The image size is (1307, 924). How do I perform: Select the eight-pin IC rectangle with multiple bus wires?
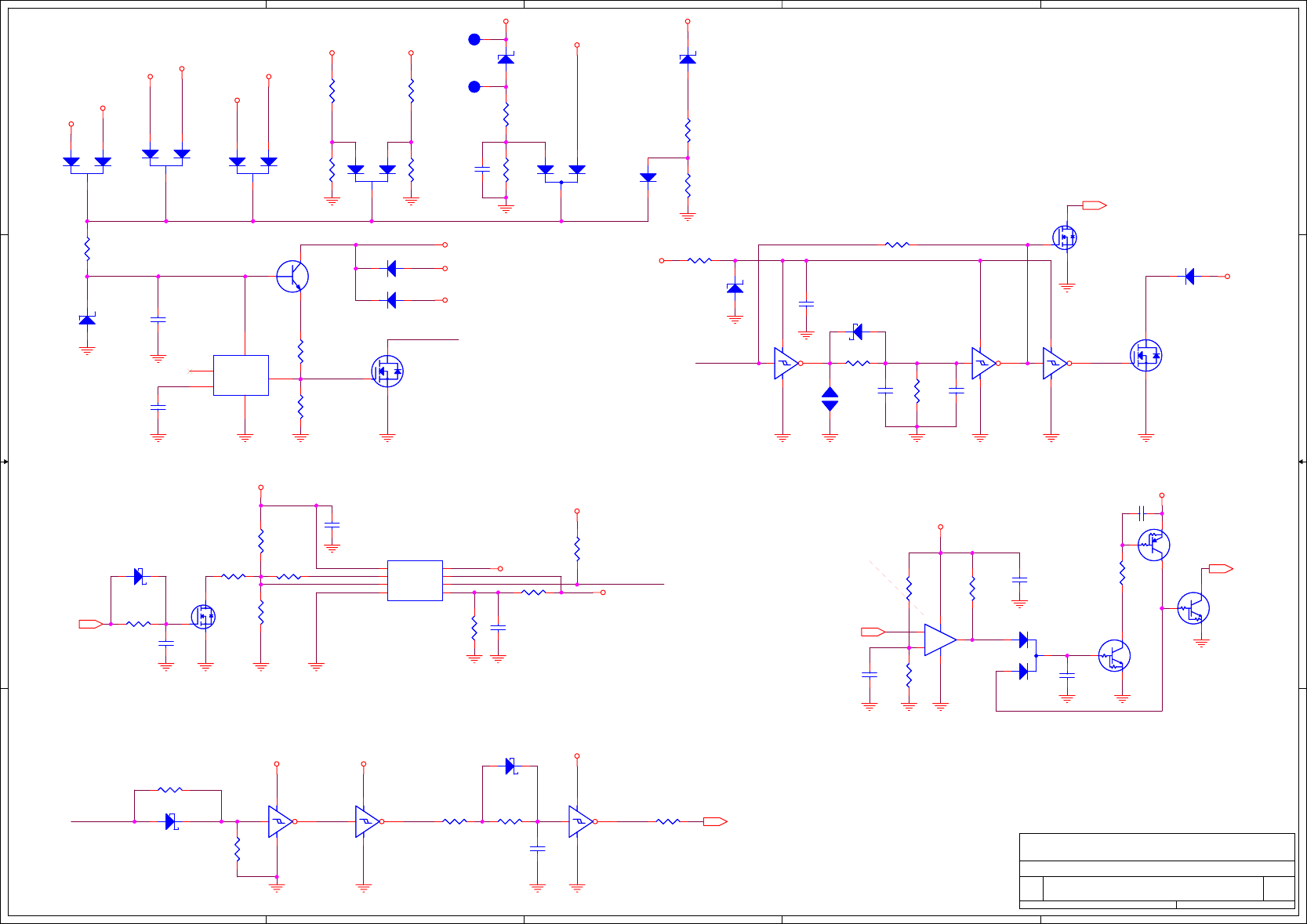tap(415, 581)
